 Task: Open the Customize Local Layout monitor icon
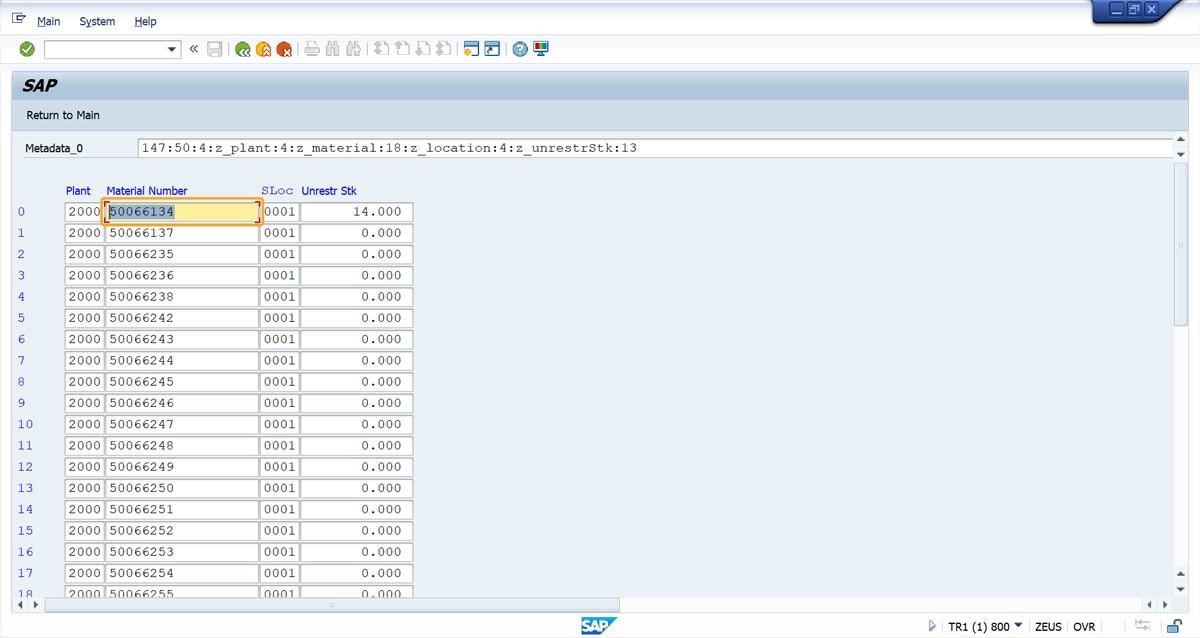[x=541, y=49]
